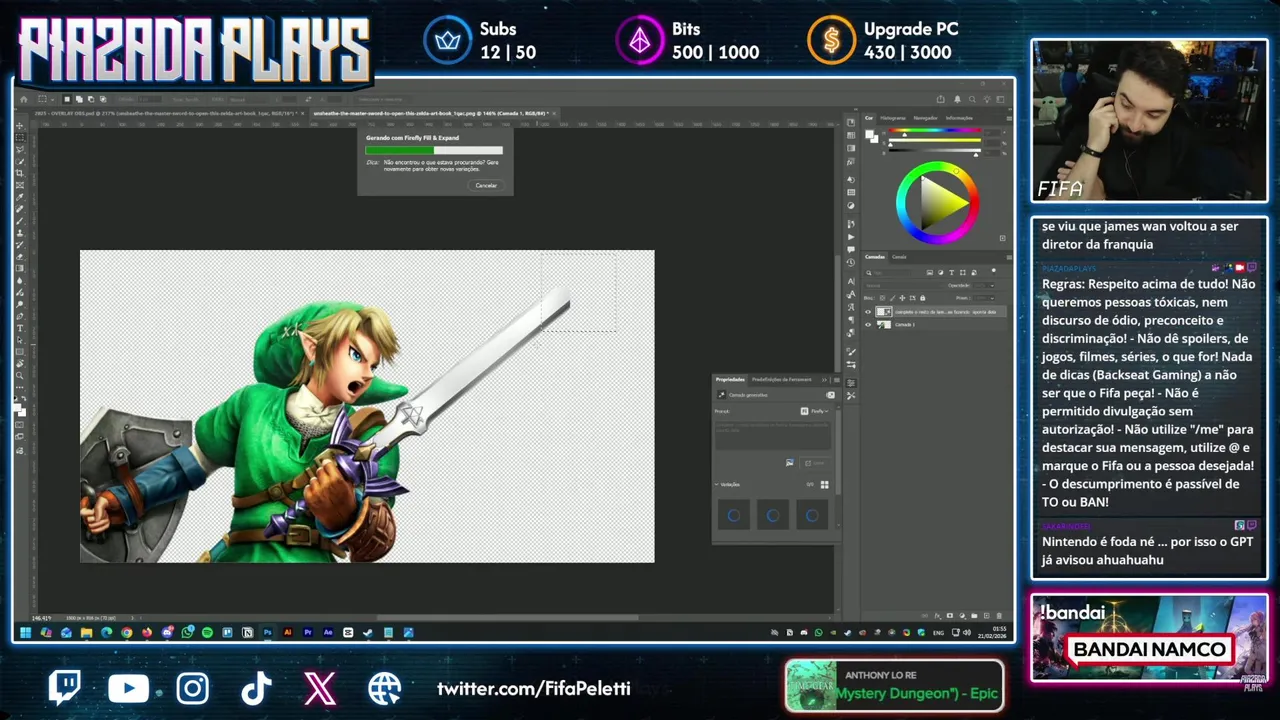Choose Subtract from Selection mode icon
The image size is (1280, 720).
coord(91,99)
